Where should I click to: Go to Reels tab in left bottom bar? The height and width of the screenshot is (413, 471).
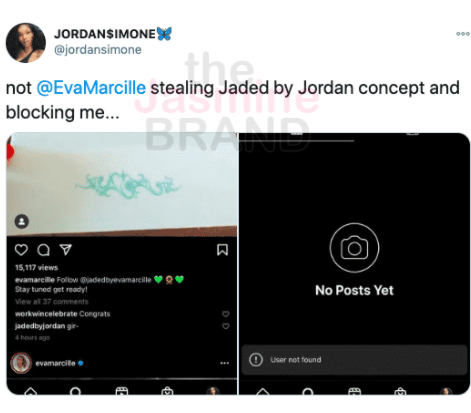click(122, 391)
